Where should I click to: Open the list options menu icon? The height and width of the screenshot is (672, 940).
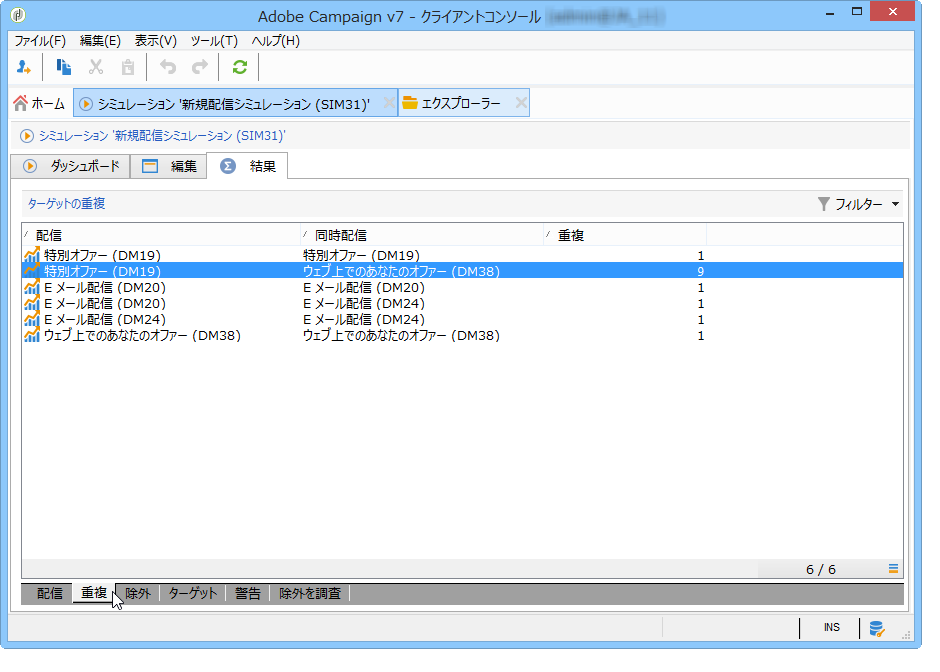click(x=893, y=568)
